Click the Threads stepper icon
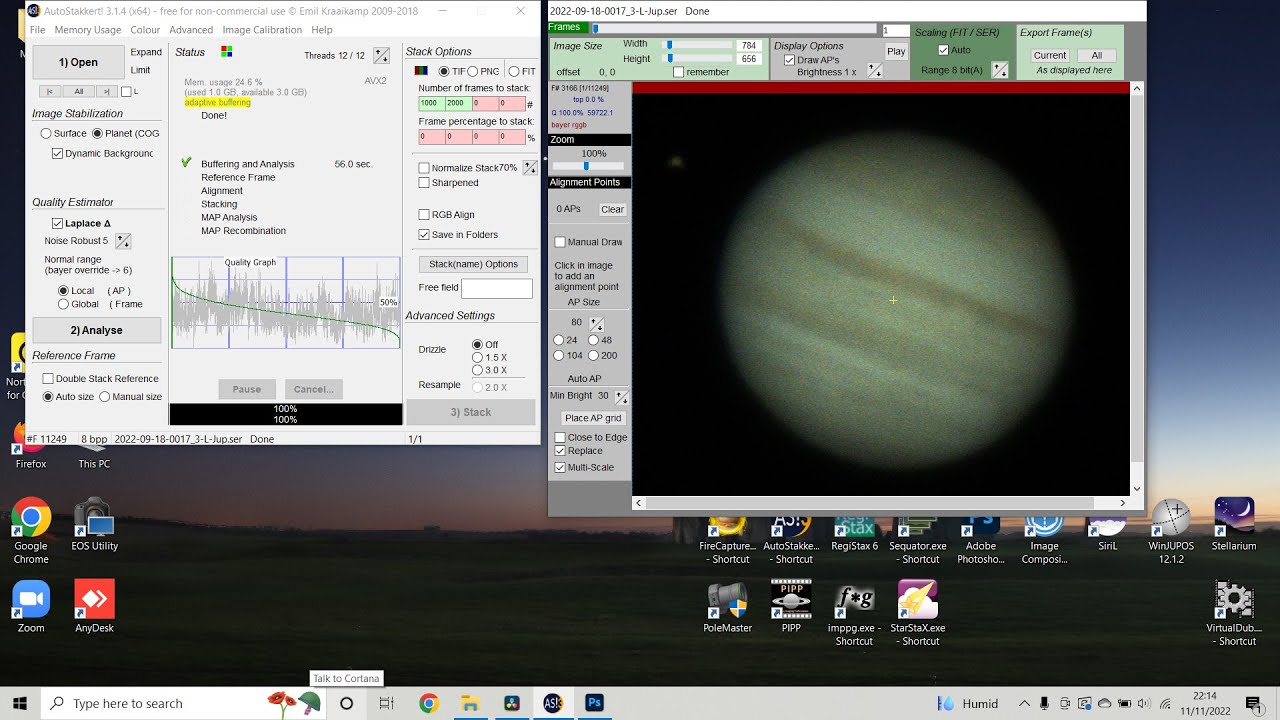 coord(381,56)
